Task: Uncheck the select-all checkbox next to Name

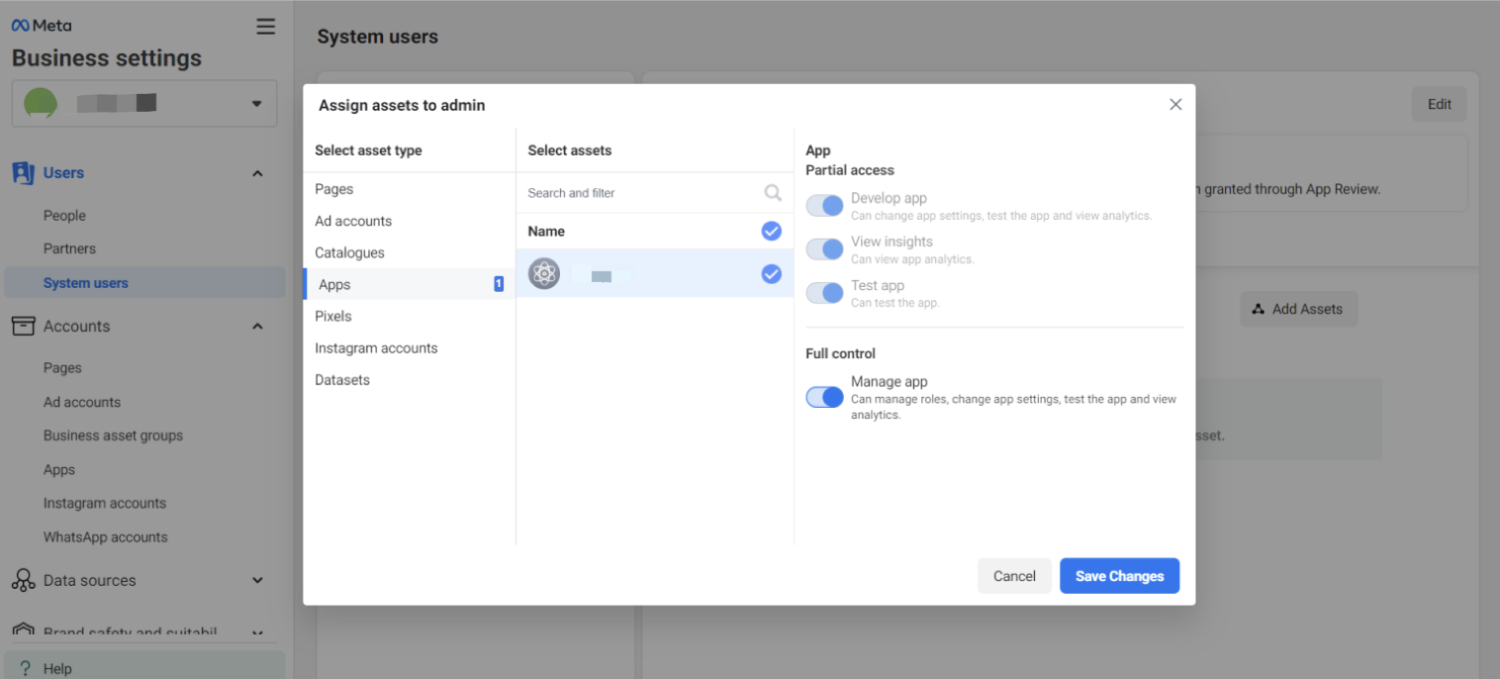Action: (x=771, y=231)
